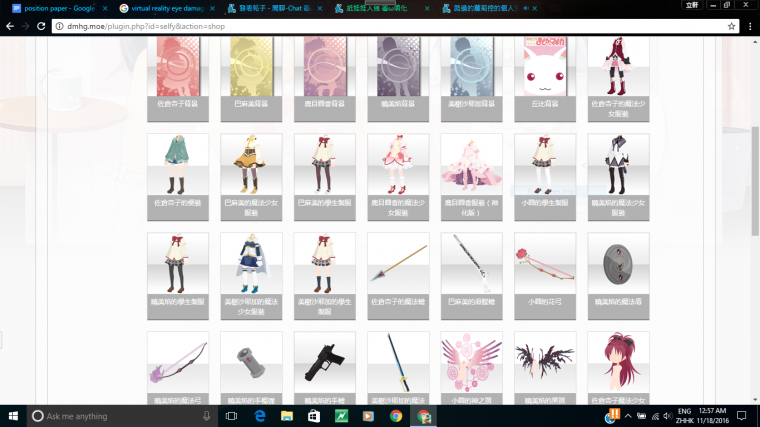Select the green hoodie casual outfit
Image resolution: width=760 pixels, height=427 pixels.
(178, 177)
